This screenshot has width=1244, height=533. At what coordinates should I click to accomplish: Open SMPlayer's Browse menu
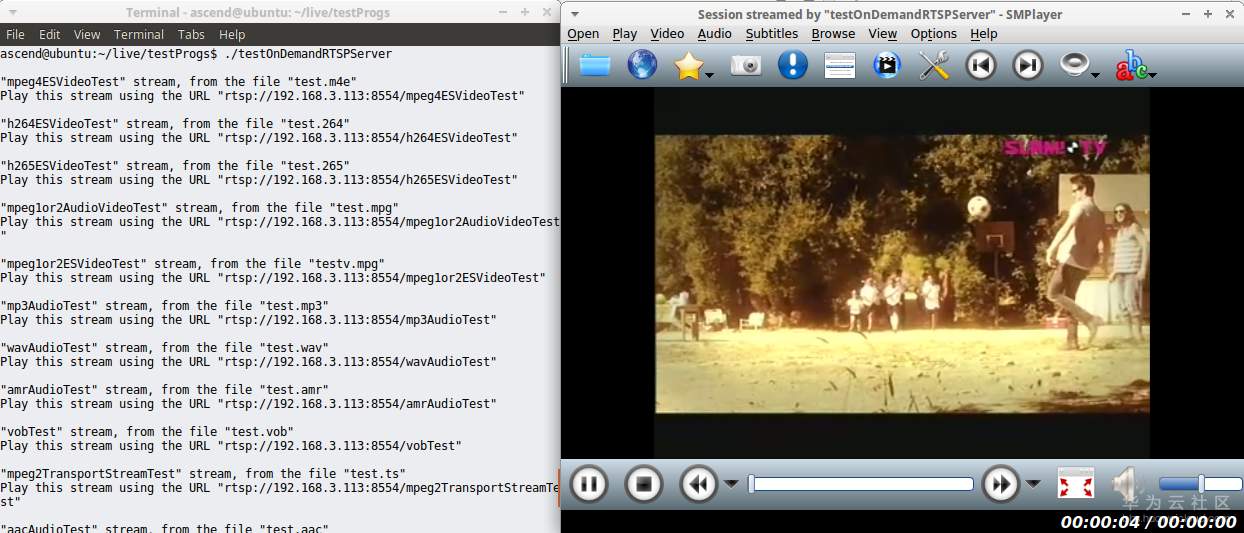[833, 34]
